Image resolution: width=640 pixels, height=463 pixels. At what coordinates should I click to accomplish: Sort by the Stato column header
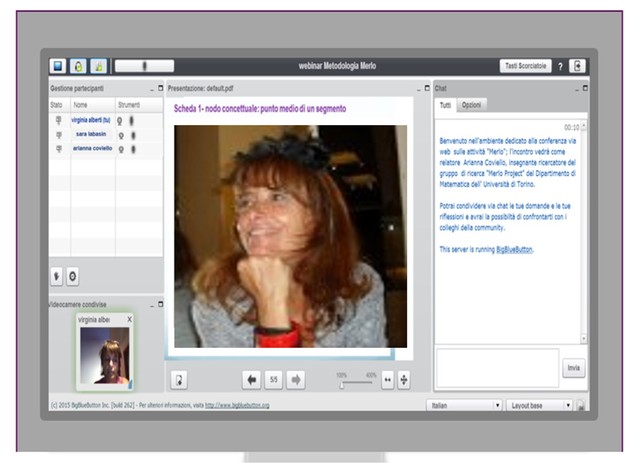[x=56, y=105]
